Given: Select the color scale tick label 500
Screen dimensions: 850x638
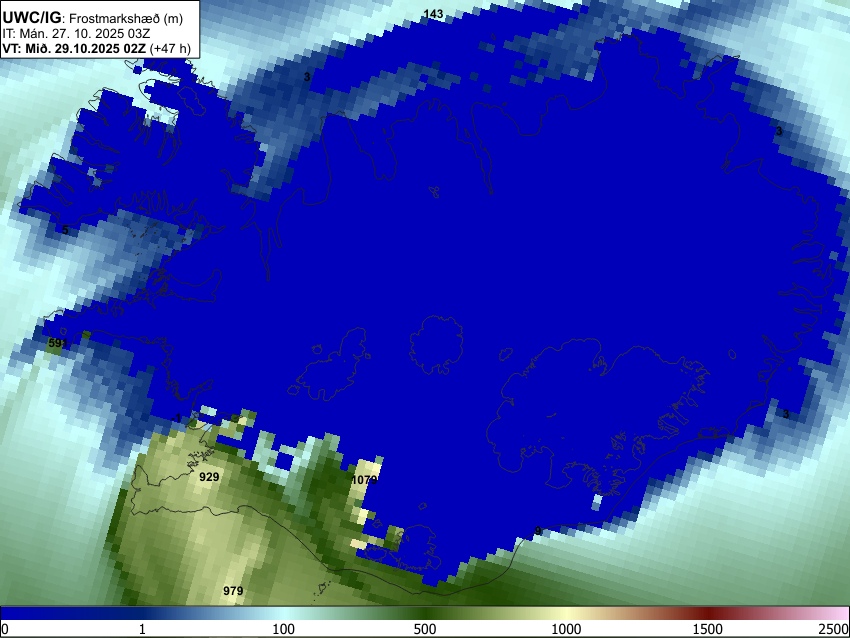Looking at the screenshot, I should click(424, 629).
